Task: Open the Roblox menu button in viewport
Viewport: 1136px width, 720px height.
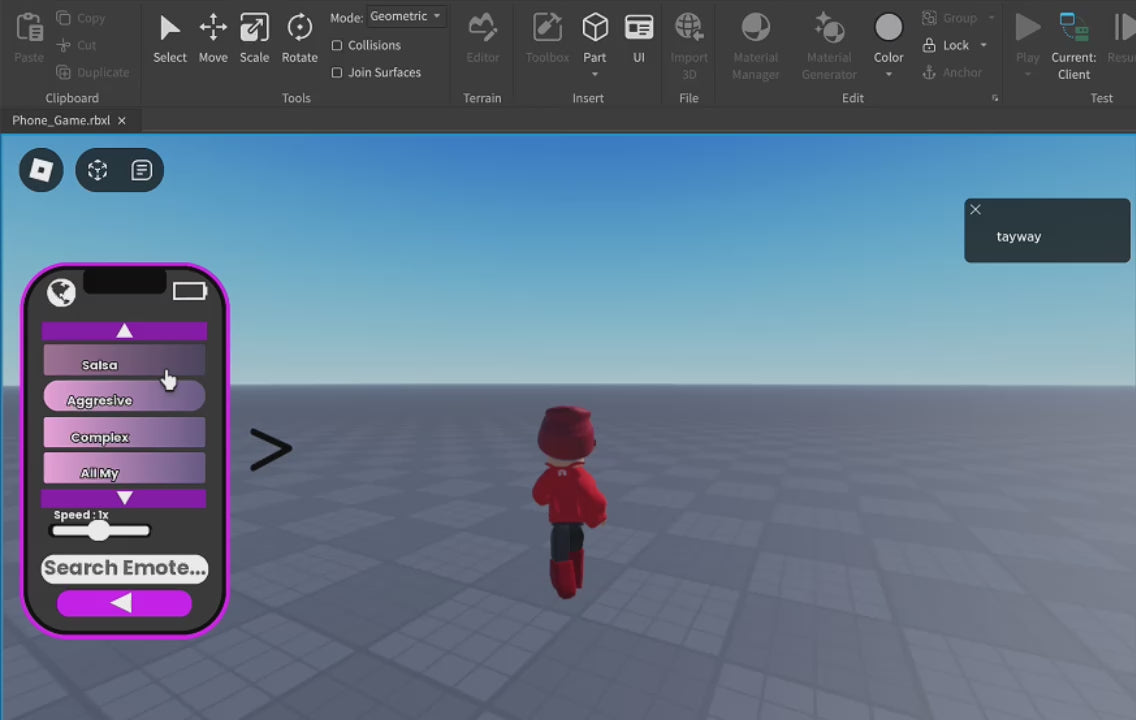Action: click(41, 170)
